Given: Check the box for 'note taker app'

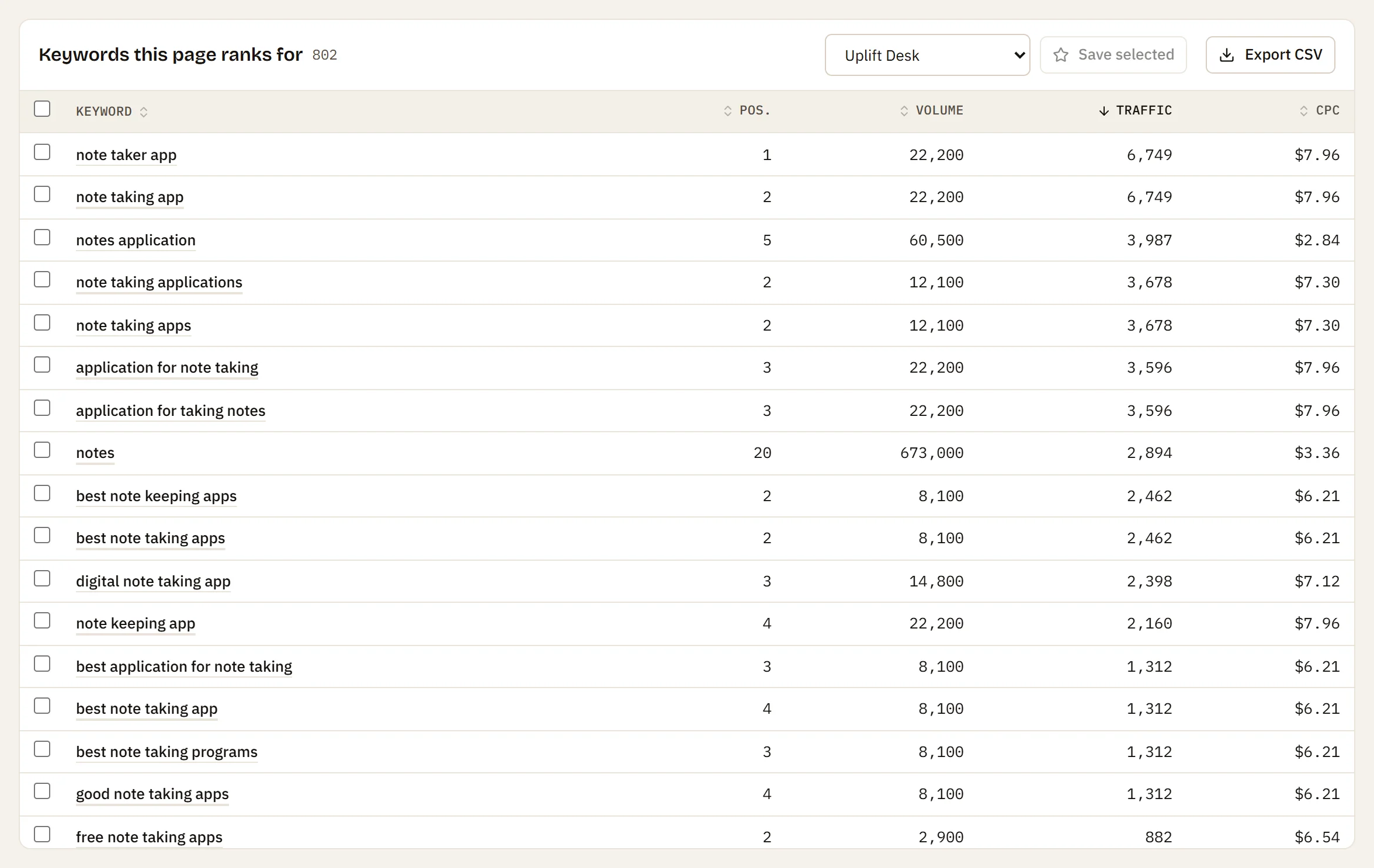Looking at the screenshot, I should 42,152.
